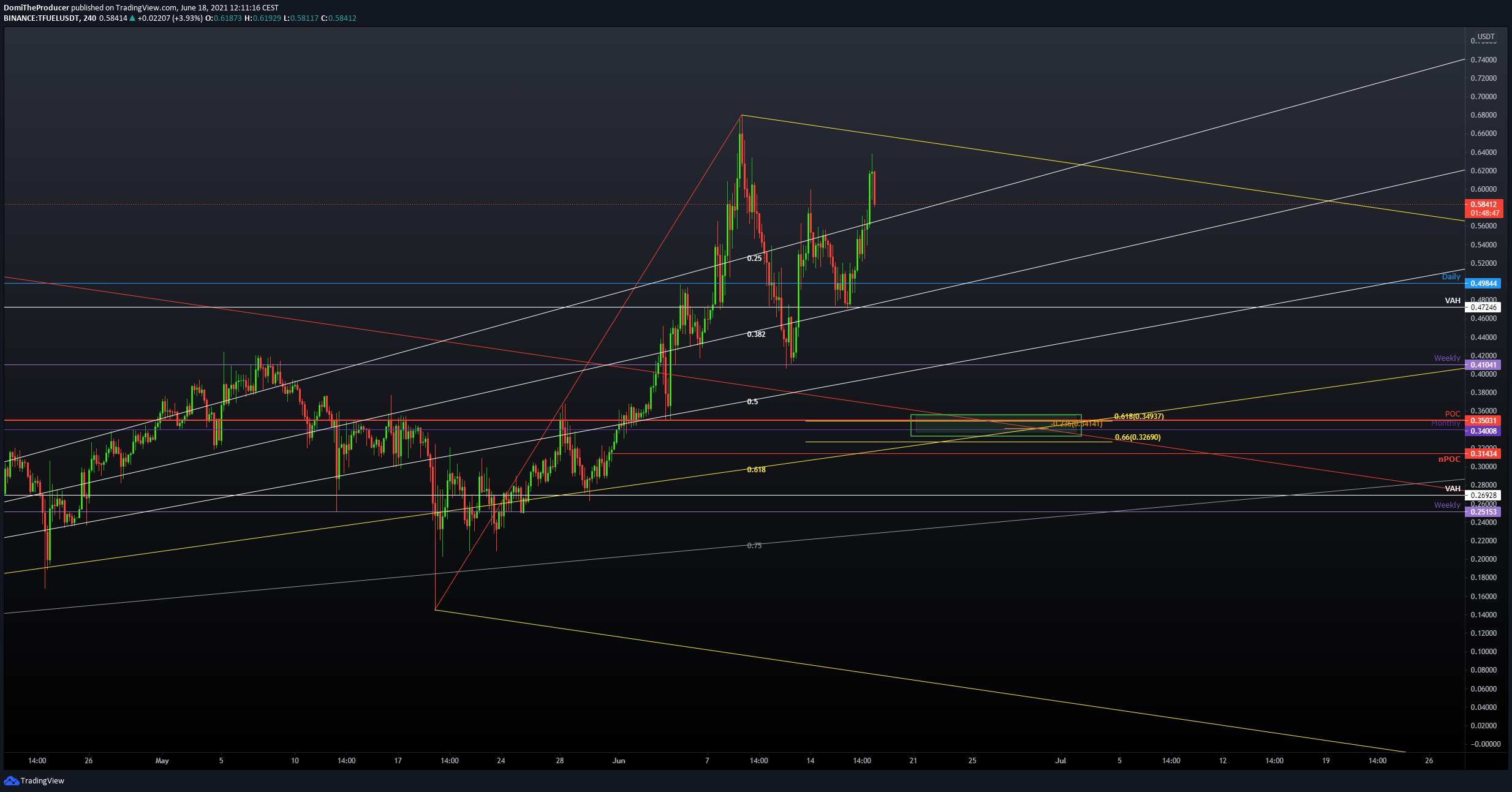The width and height of the screenshot is (1512, 792).
Task: Click the Jul label on time axis
Action: [1060, 761]
